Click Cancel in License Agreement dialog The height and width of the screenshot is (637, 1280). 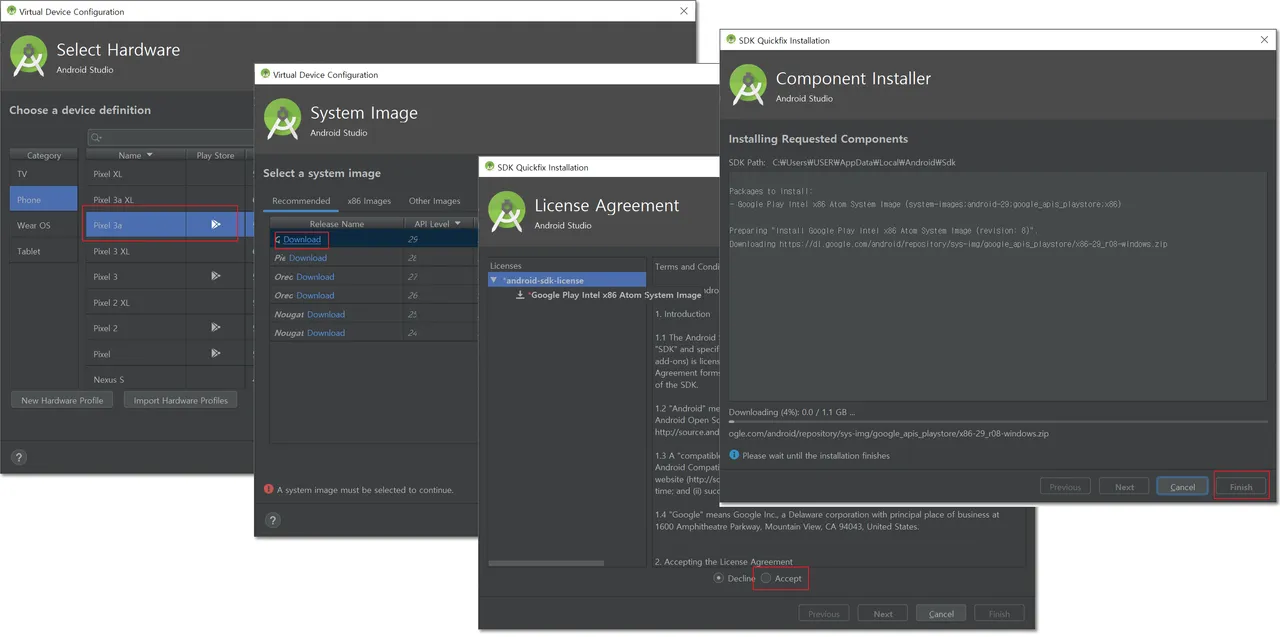(x=942, y=613)
